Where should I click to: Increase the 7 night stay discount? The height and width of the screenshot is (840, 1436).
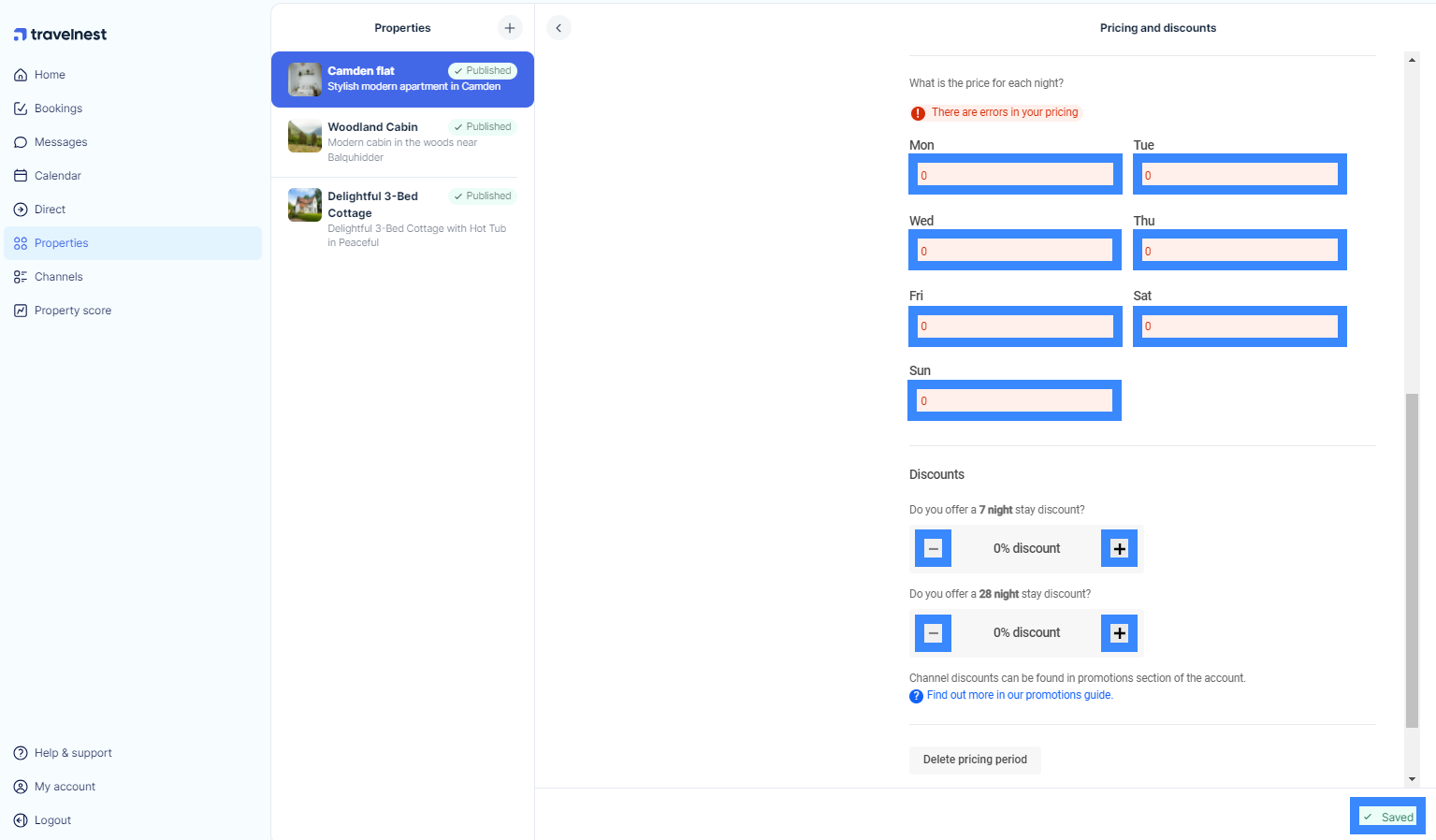point(1119,549)
